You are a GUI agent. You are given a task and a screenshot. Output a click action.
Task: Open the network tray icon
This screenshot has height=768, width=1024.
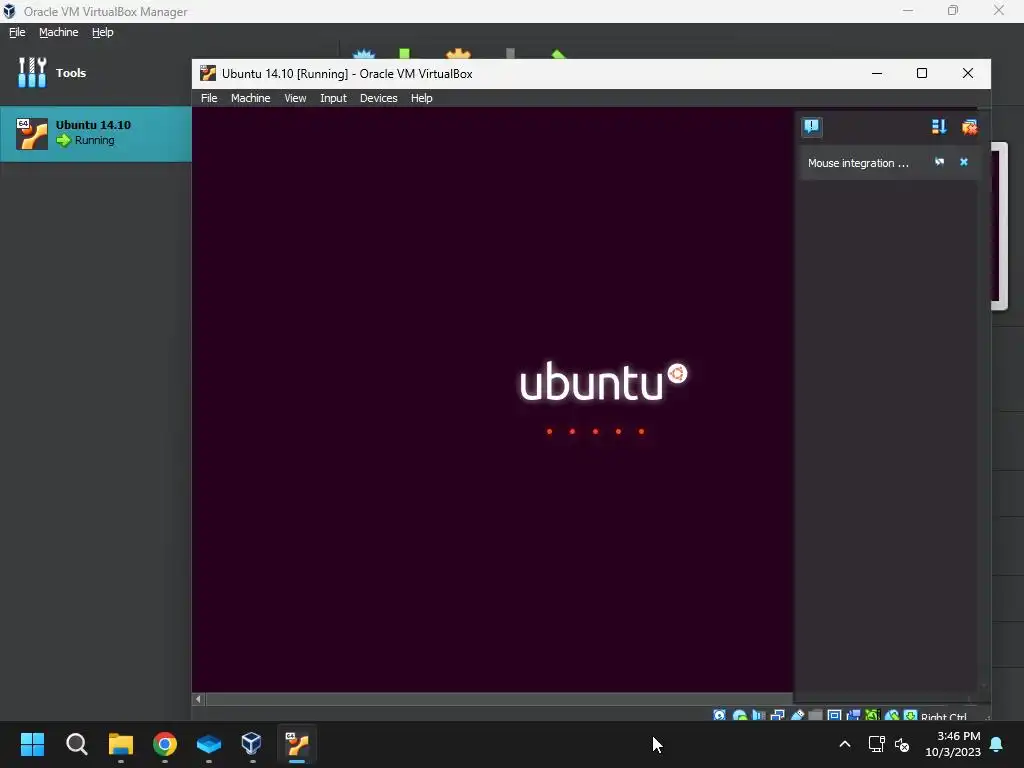point(876,744)
